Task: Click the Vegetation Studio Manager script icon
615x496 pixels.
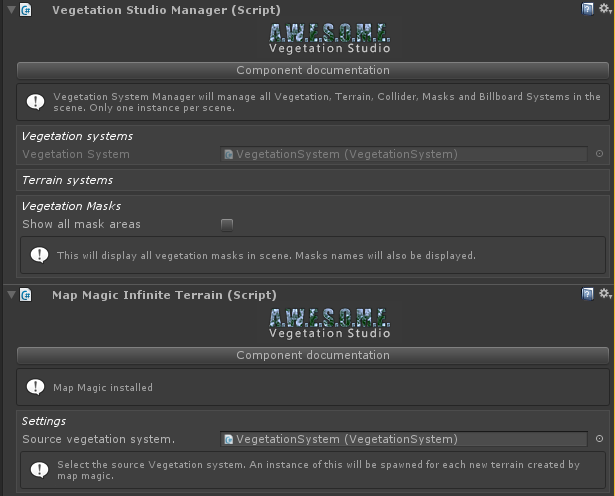Action: [25, 9]
